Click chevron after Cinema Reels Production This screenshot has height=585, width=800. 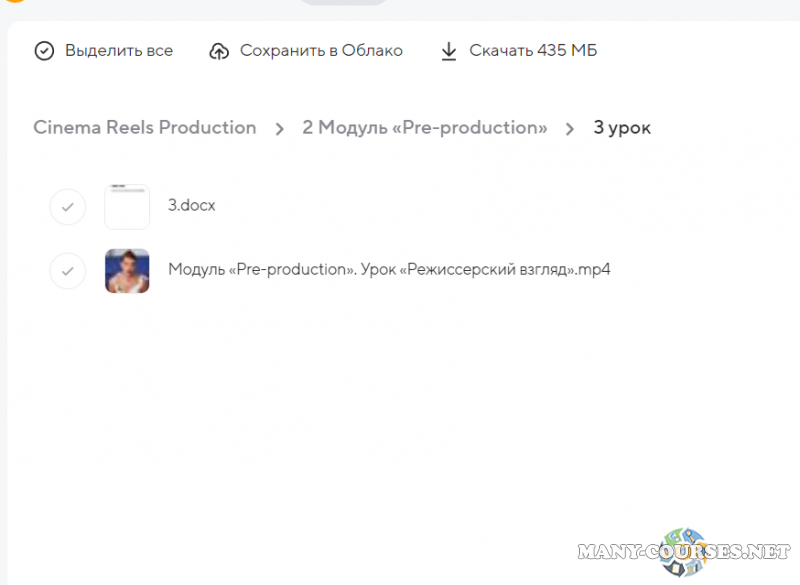click(280, 128)
